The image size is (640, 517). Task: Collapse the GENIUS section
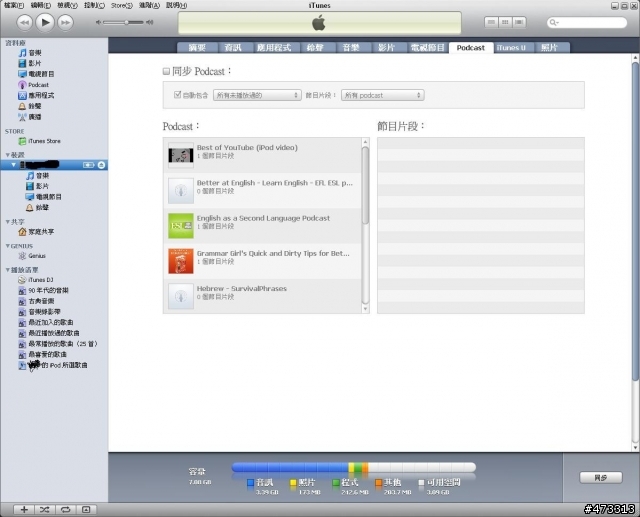(7, 246)
